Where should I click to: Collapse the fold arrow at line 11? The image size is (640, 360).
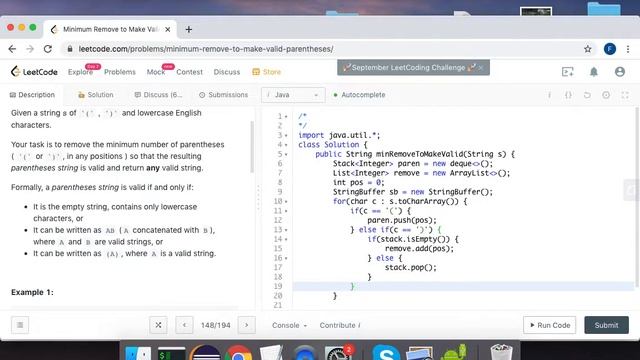[286, 211]
